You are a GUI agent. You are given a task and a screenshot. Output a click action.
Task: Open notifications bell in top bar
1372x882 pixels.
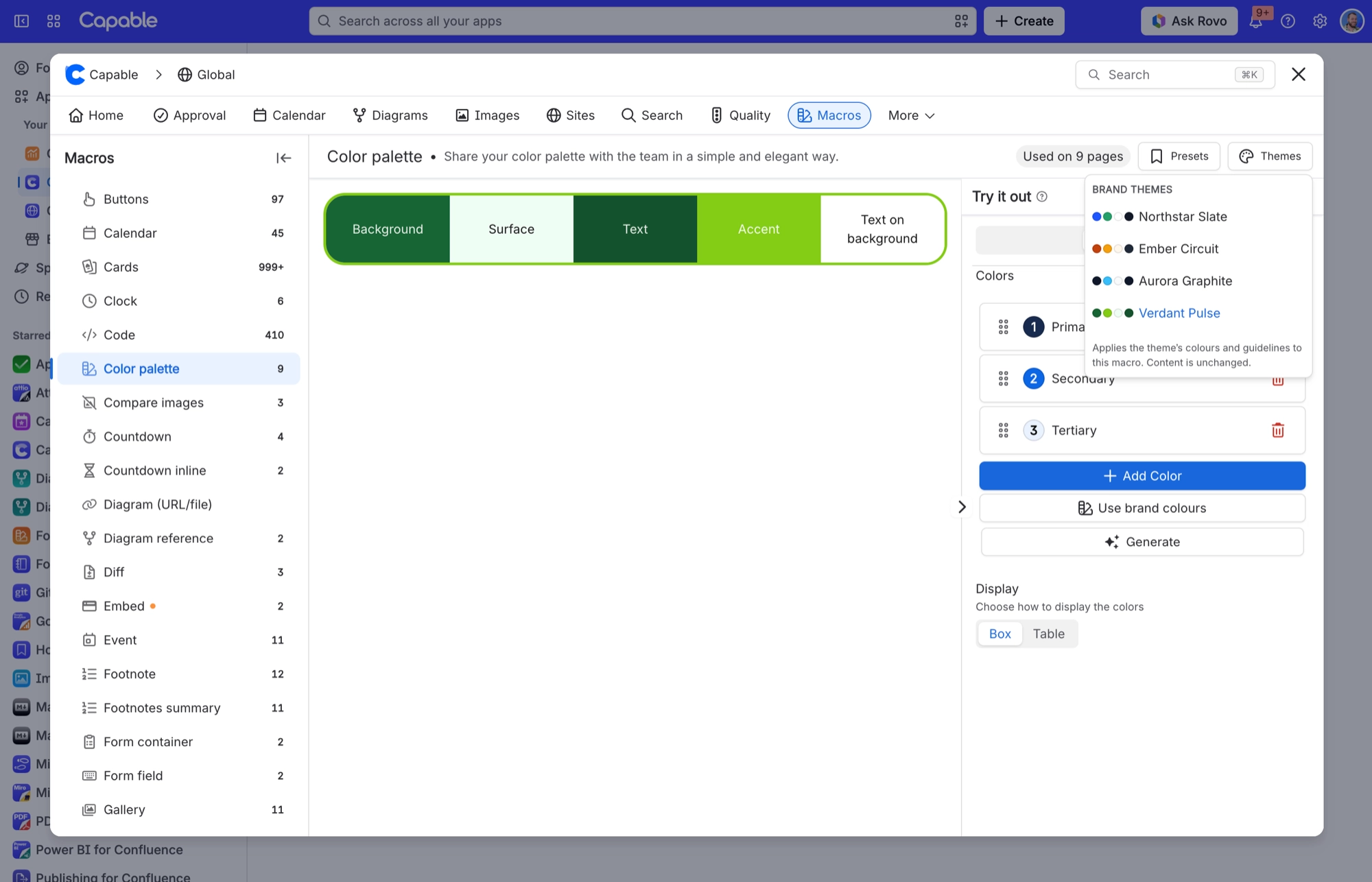pyautogui.click(x=1255, y=21)
